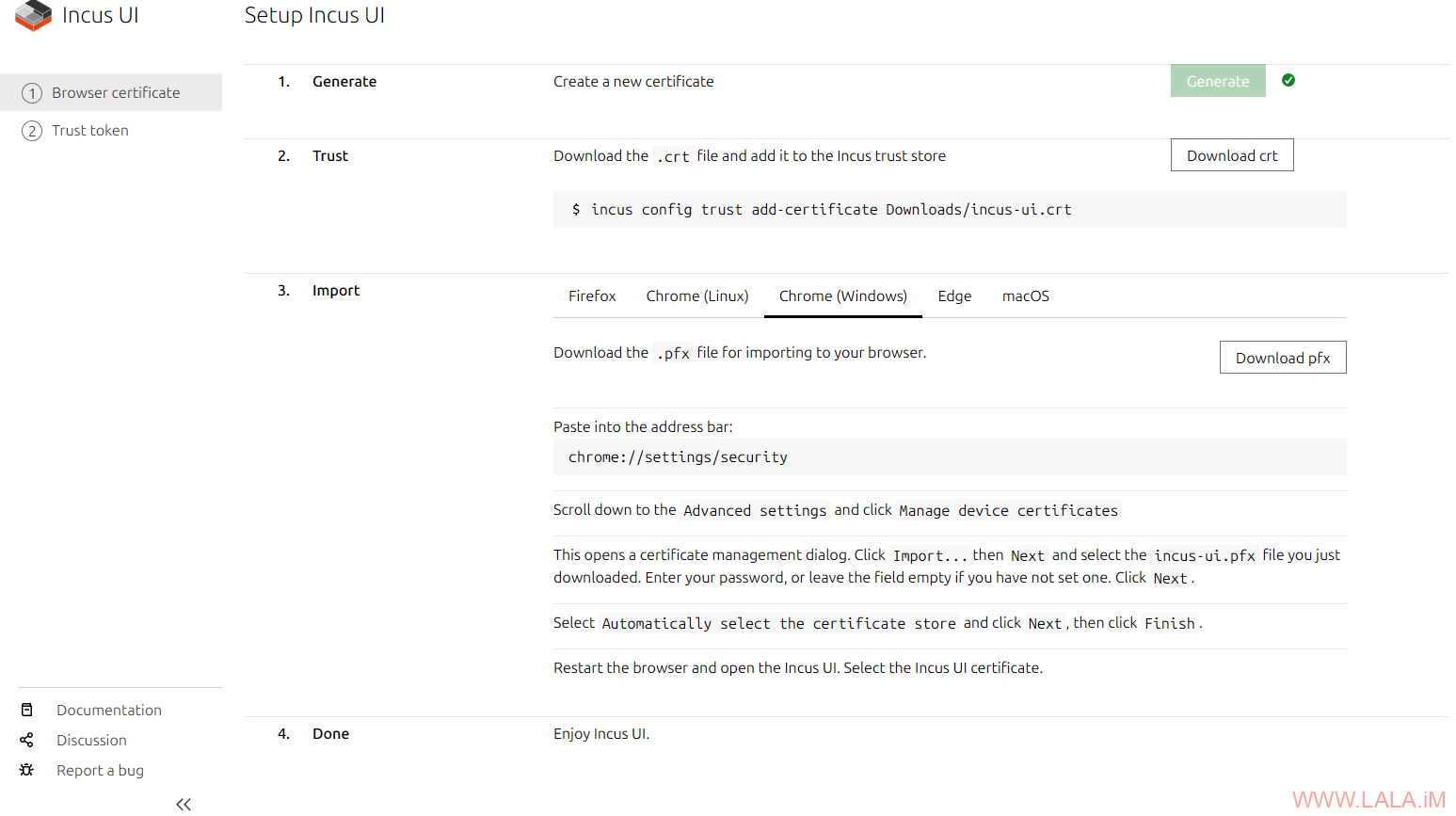The height and width of the screenshot is (816, 1456).
Task: Click the step 1 circle icon
Action: click(x=32, y=93)
